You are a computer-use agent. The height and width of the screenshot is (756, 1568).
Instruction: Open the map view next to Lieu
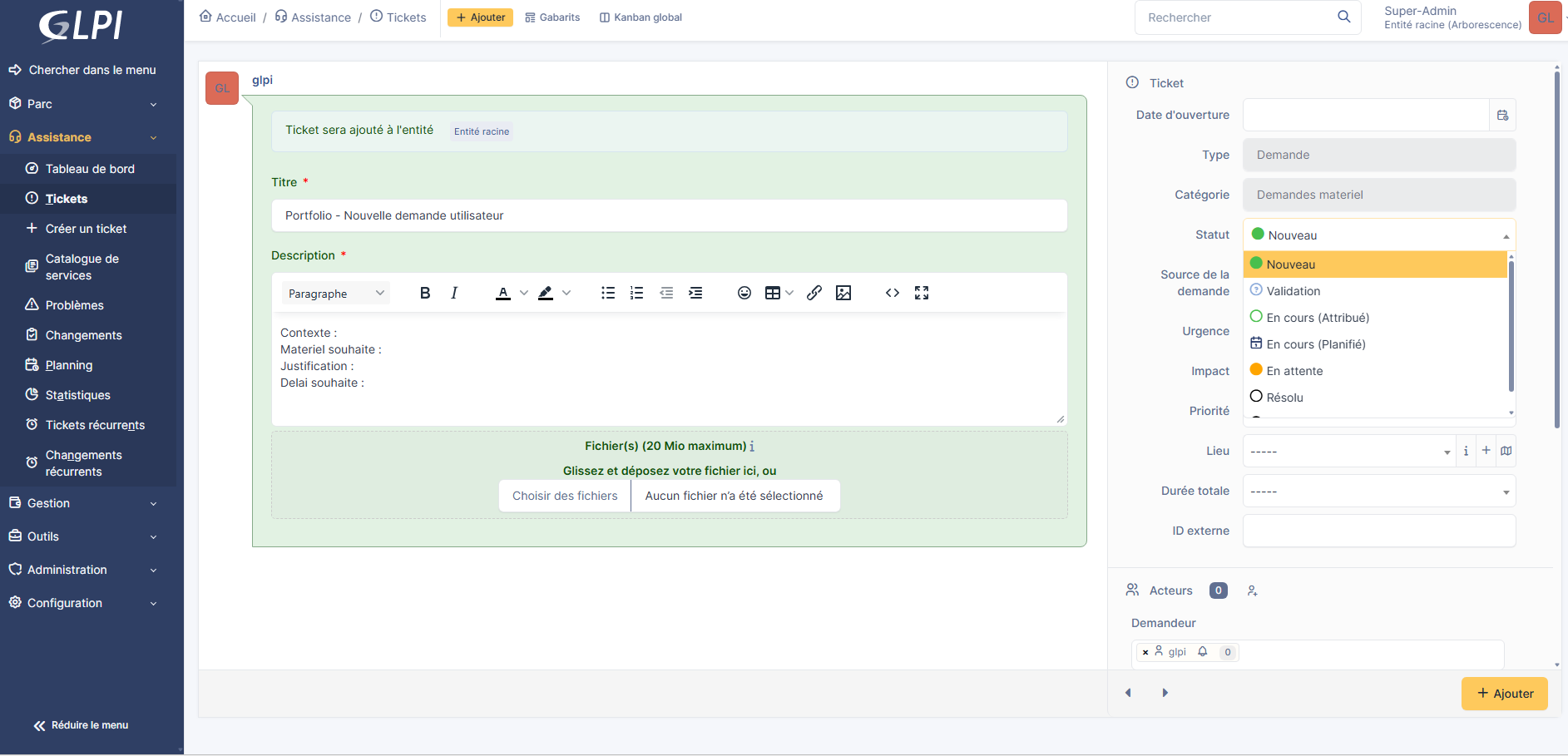point(1506,450)
